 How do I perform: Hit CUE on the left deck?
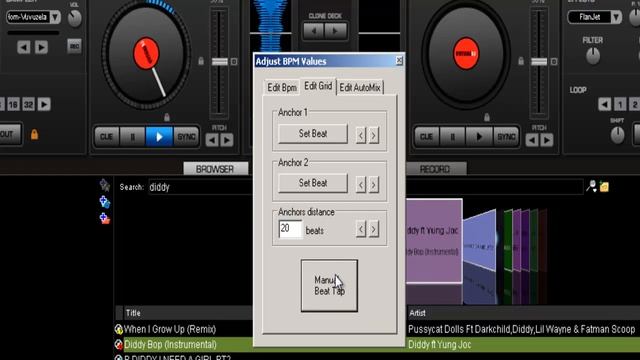coord(107,137)
